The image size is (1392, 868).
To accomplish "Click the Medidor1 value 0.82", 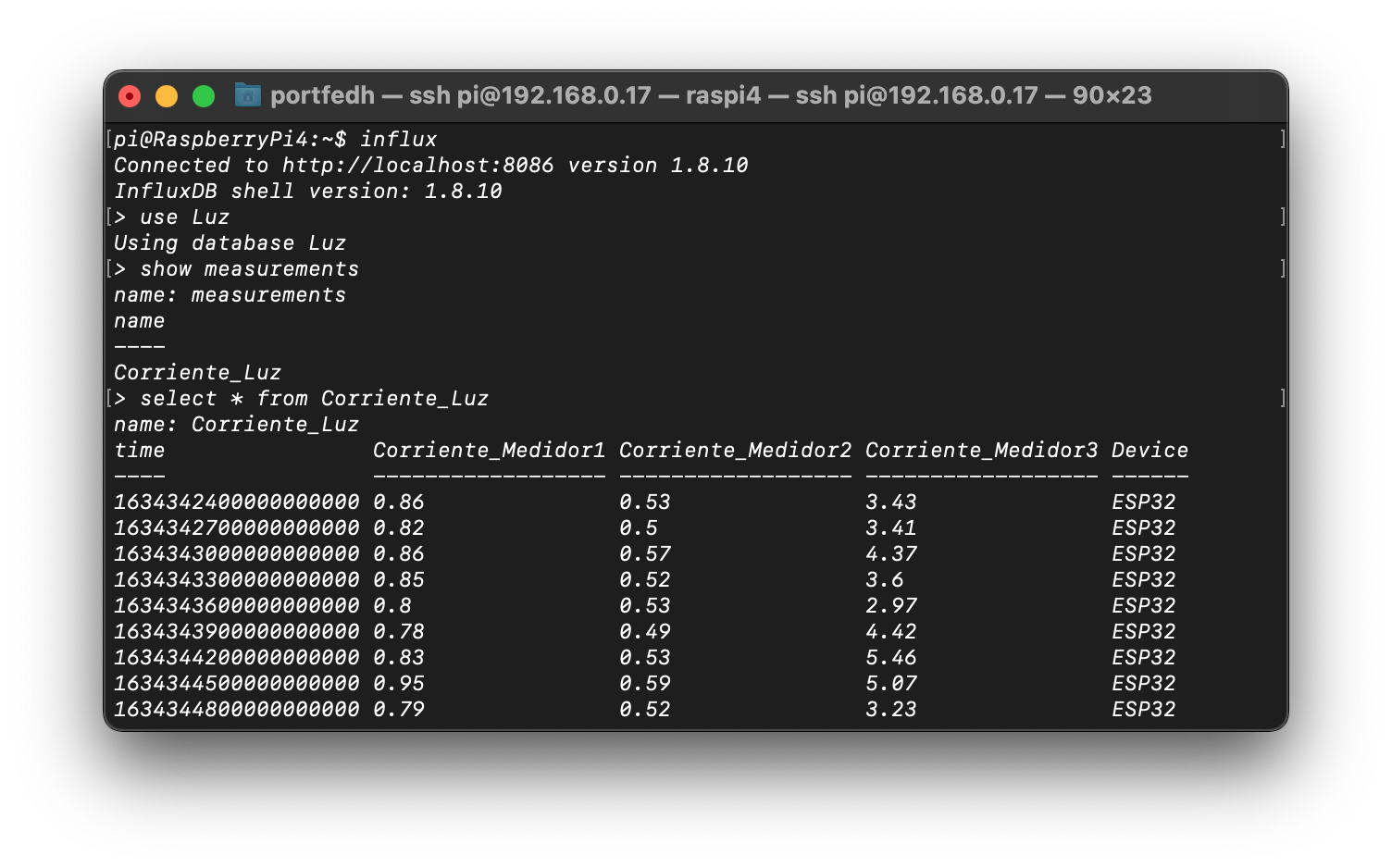I will coord(398,527).
